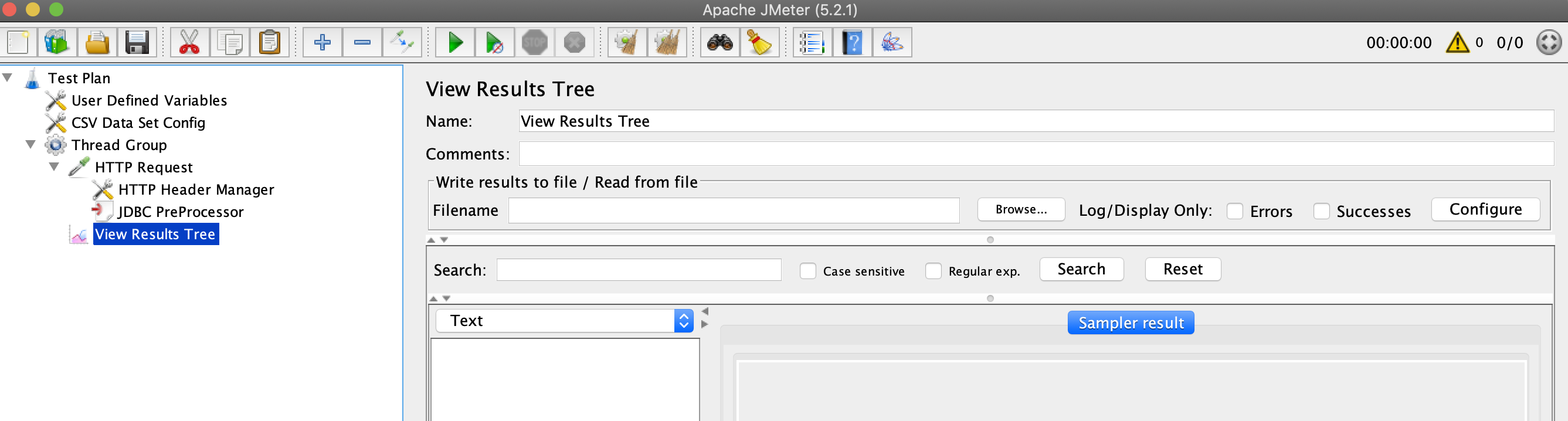This screenshot has width=1568, height=421.
Task: Click the Configure button
Action: pos(1485,209)
